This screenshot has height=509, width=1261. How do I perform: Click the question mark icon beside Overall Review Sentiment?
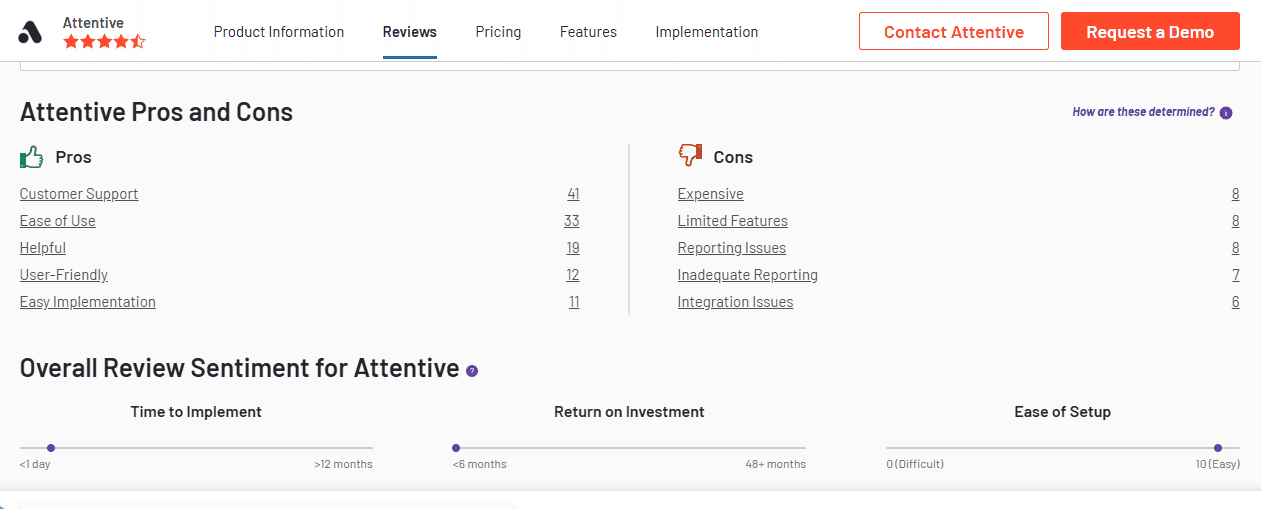click(472, 371)
